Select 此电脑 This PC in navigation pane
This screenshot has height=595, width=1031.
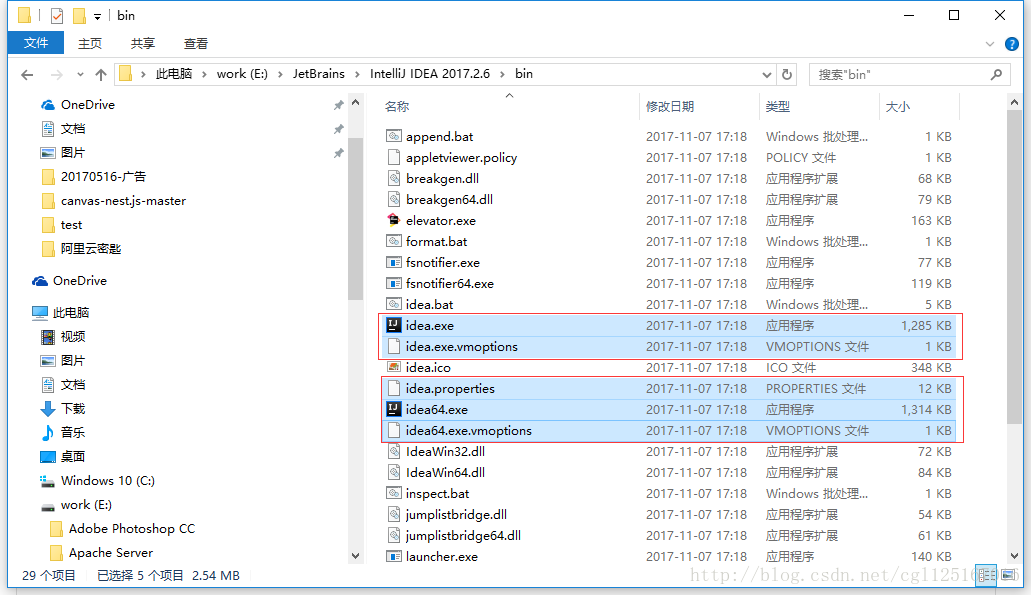pyautogui.click(x=60, y=312)
